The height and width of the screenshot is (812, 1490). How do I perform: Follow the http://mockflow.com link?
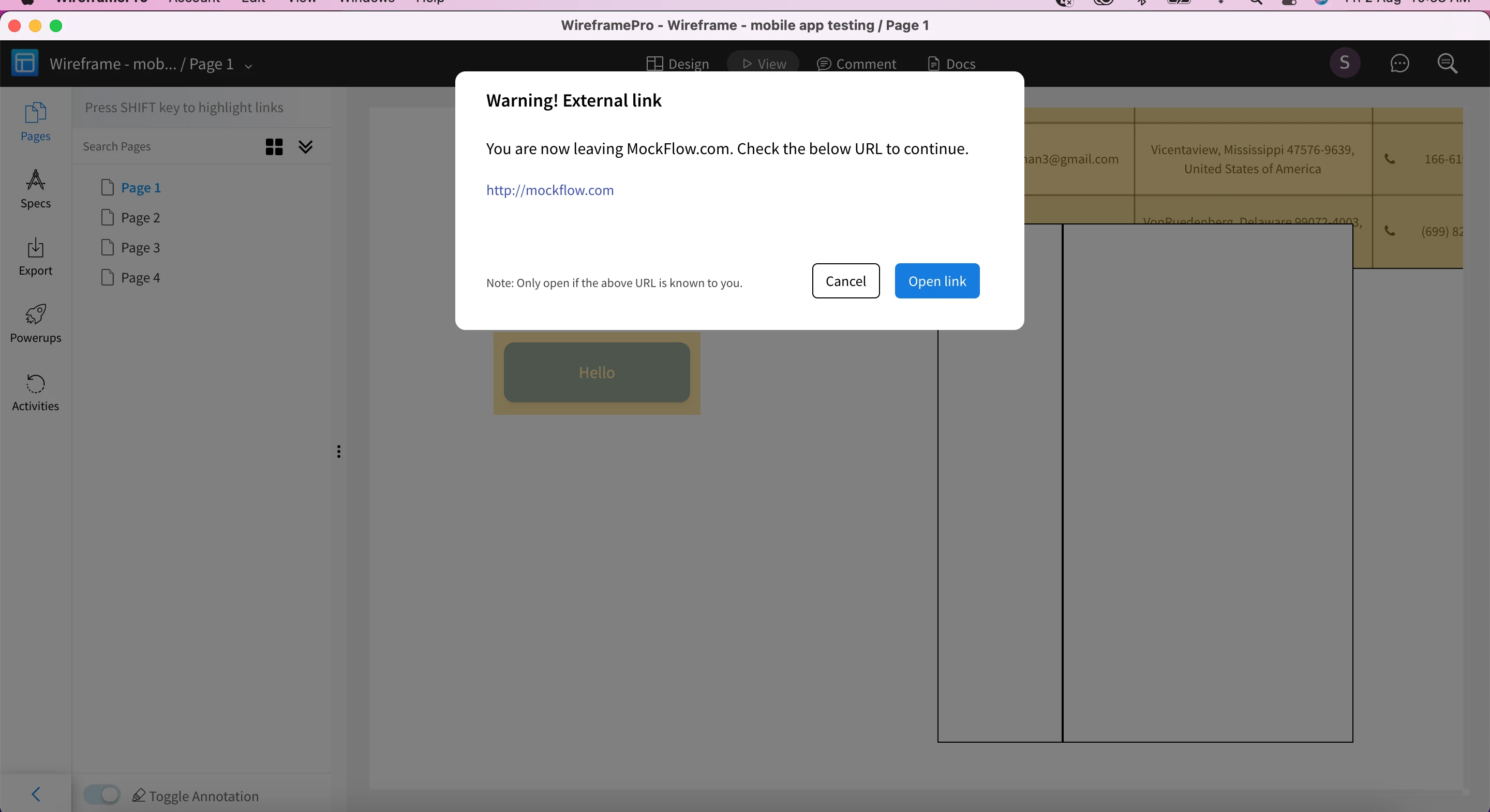click(x=549, y=190)
